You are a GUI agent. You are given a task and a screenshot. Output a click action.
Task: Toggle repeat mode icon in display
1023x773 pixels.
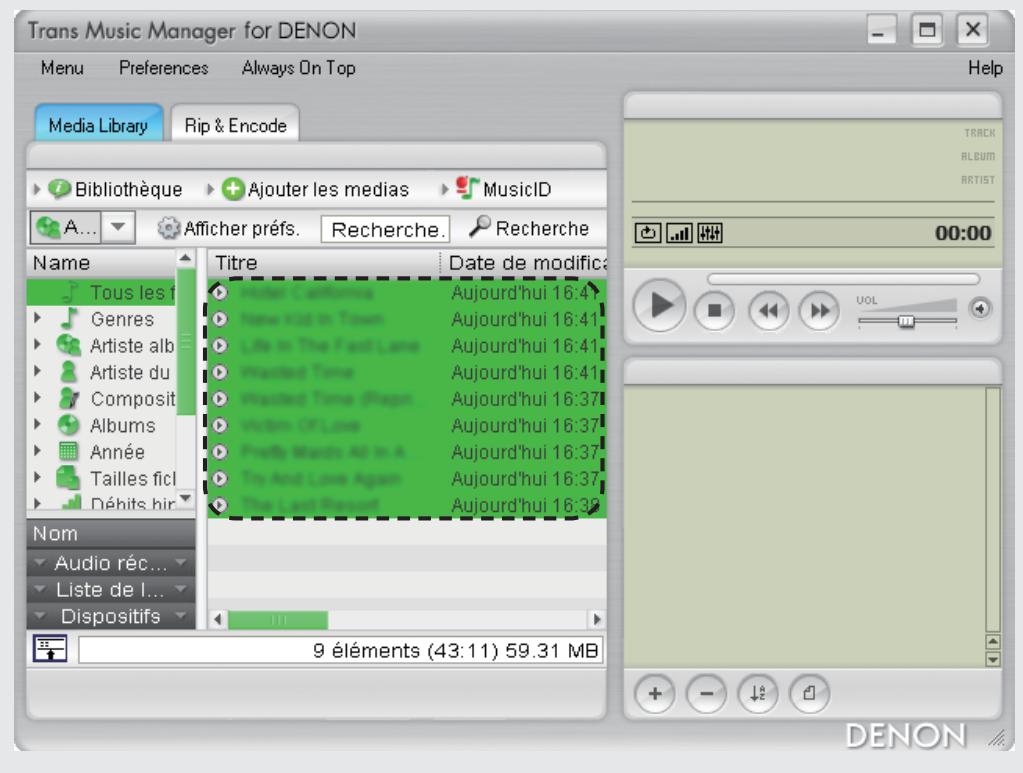coord(647,233)
